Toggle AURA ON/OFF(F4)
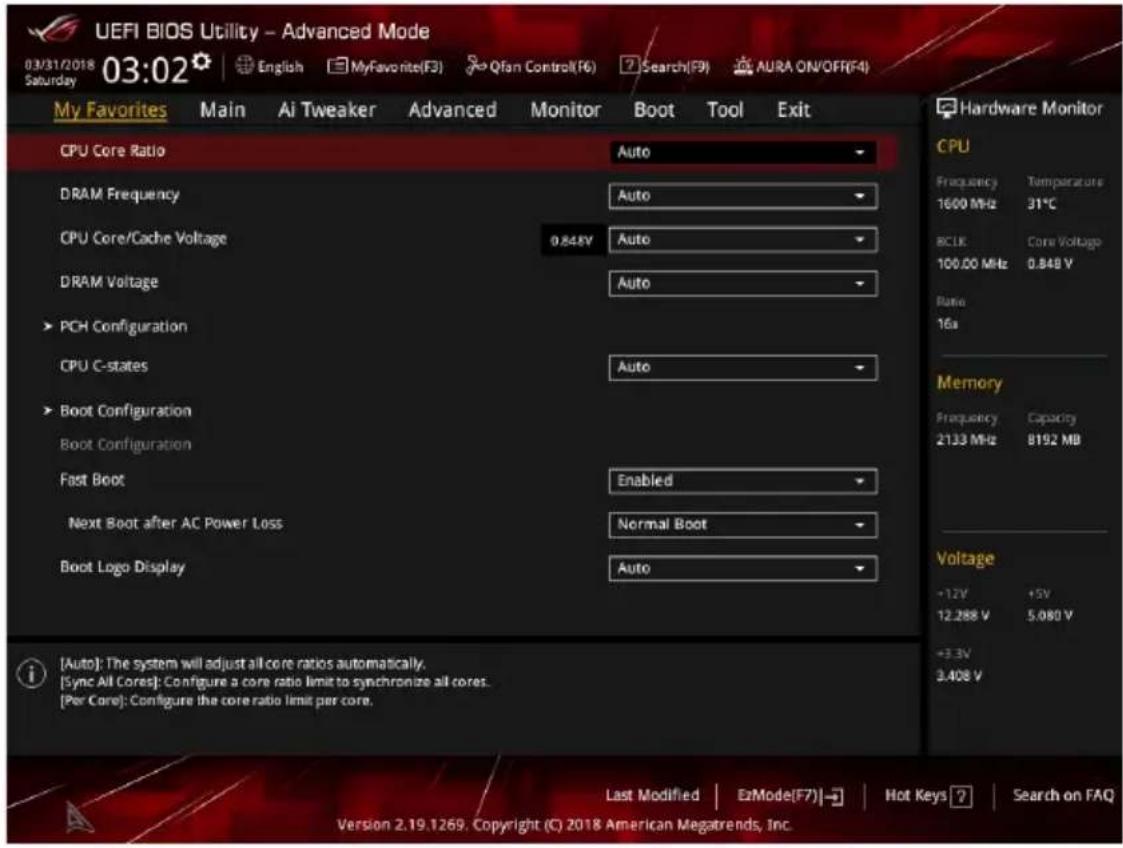Image resolution: width=1123 pixels, height=848 pixels. (801, 67)
